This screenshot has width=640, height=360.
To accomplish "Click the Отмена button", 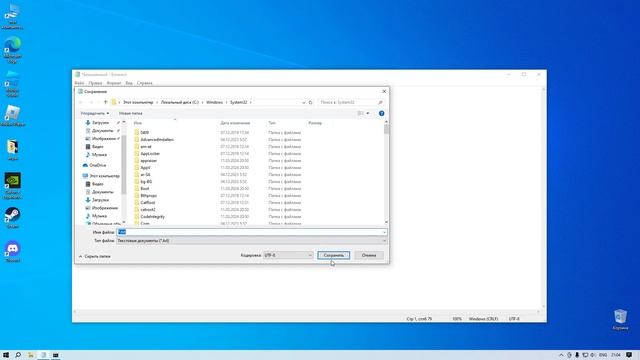I will pos(369,255).
